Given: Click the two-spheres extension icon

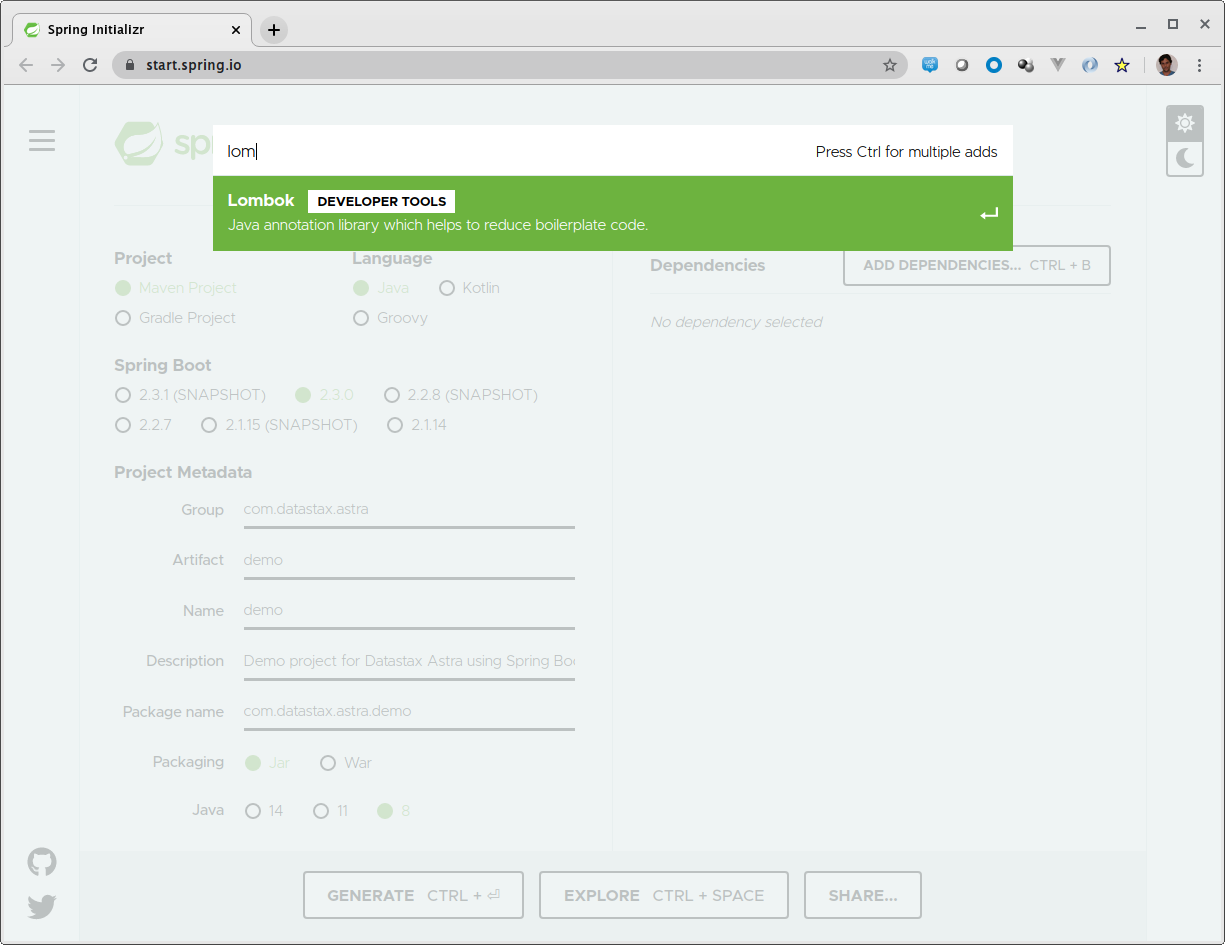Looking at the screenshot, I should pyautogui.click(x=1026, y=65).
